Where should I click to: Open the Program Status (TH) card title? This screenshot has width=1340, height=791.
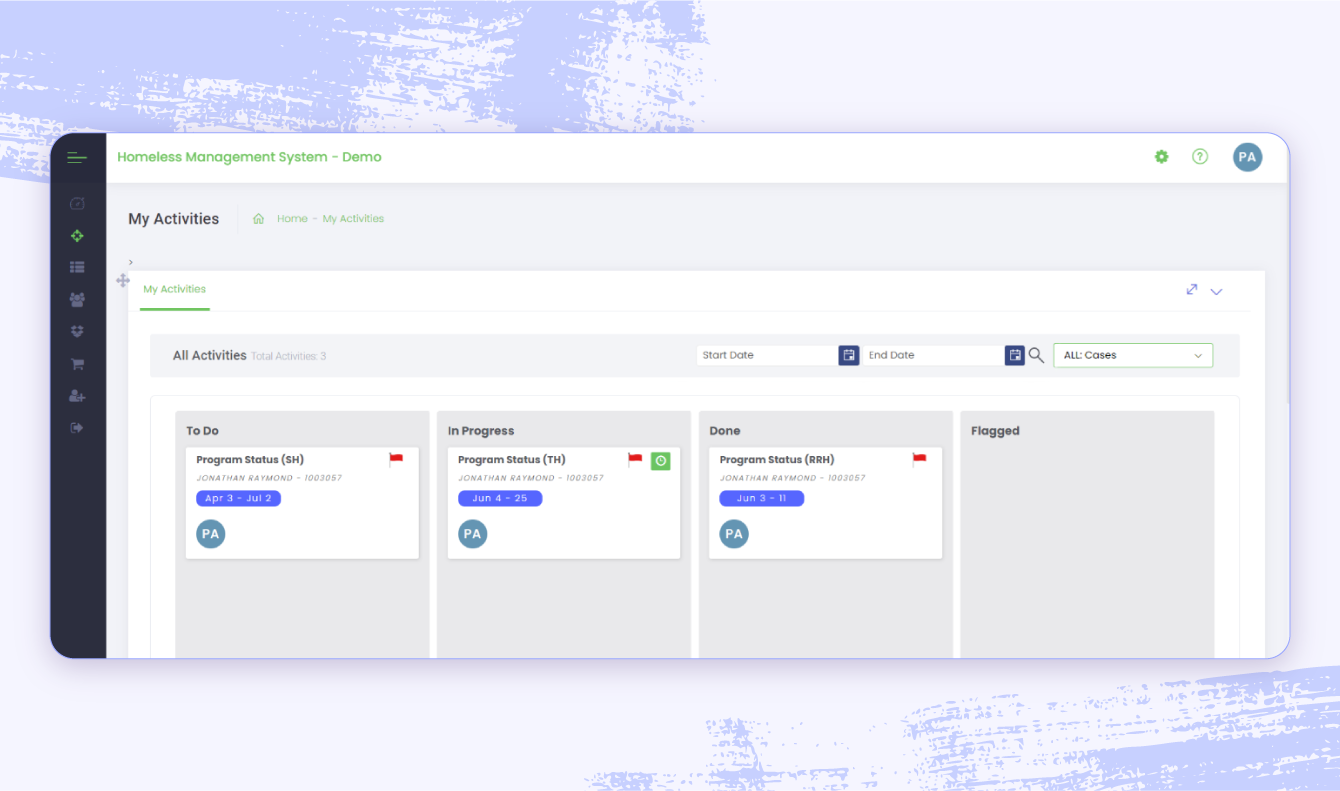click(x=512, y=460)
